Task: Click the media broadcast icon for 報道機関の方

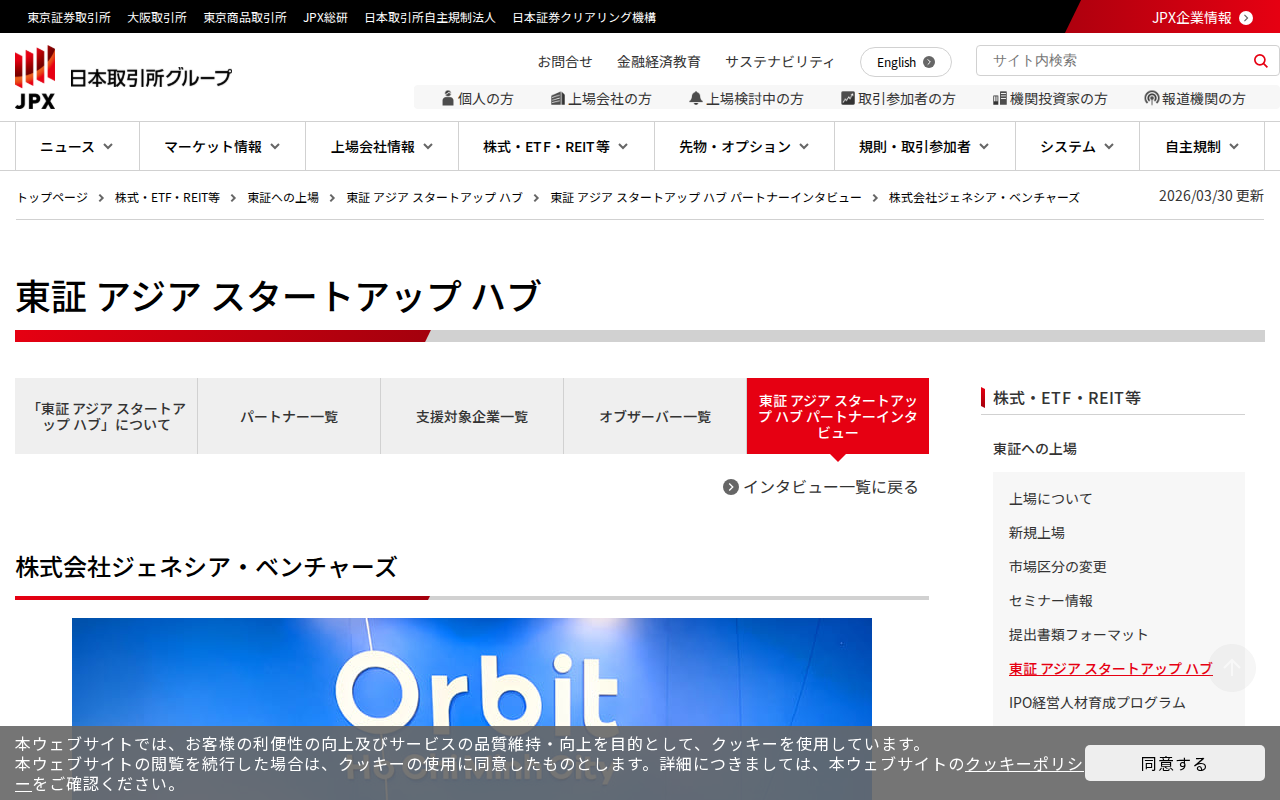Action: (x=1152, y=98)
